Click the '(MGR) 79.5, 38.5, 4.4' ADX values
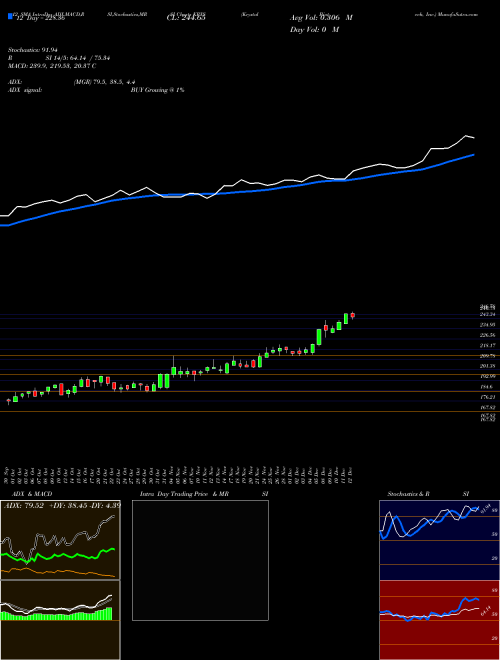 click(104, 82)
